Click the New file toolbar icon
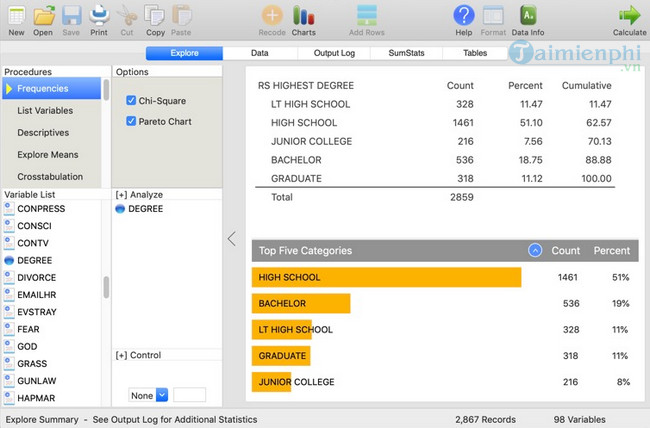The height and width of the screenshot is (428, 650). pyautogui.click(x=16, y=16)
